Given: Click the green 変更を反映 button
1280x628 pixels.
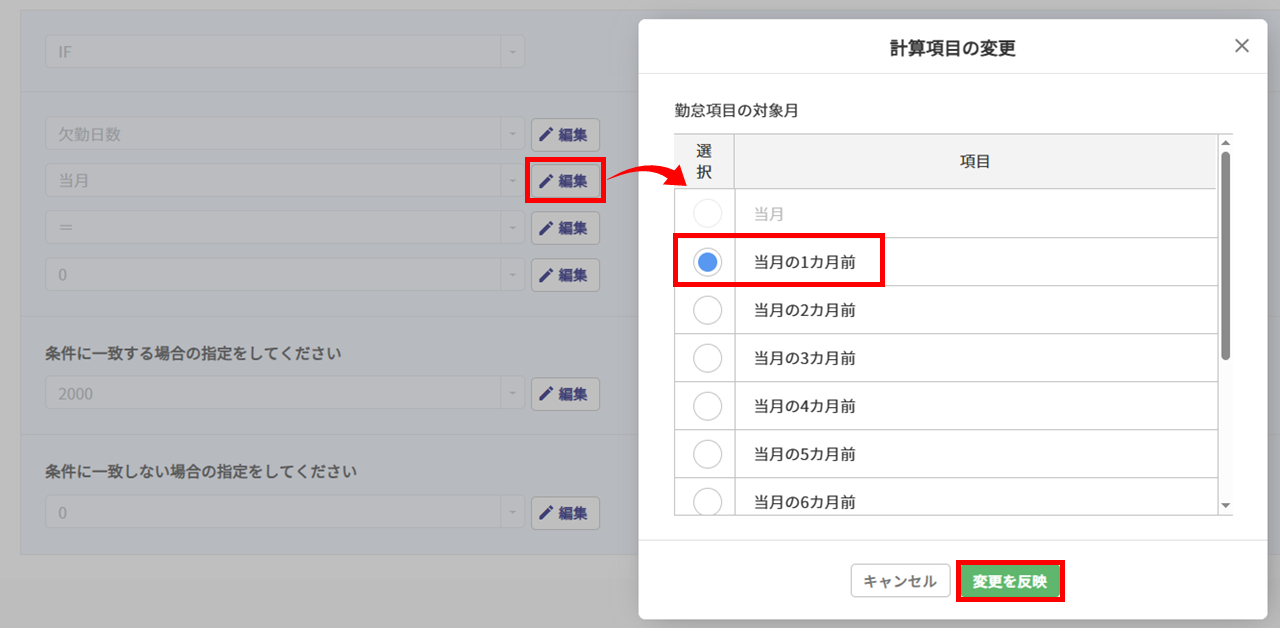Looking at the screenshot, I should pyautogui.click(x=1010, y=581).
